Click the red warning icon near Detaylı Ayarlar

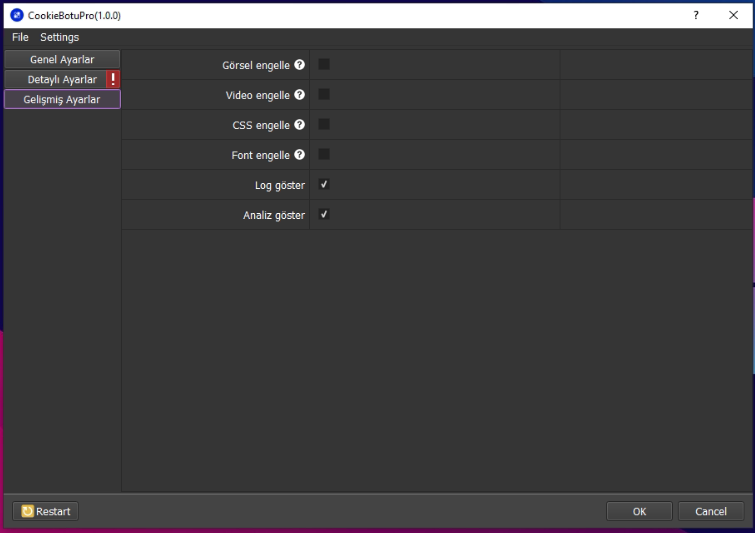click(113, 79)
